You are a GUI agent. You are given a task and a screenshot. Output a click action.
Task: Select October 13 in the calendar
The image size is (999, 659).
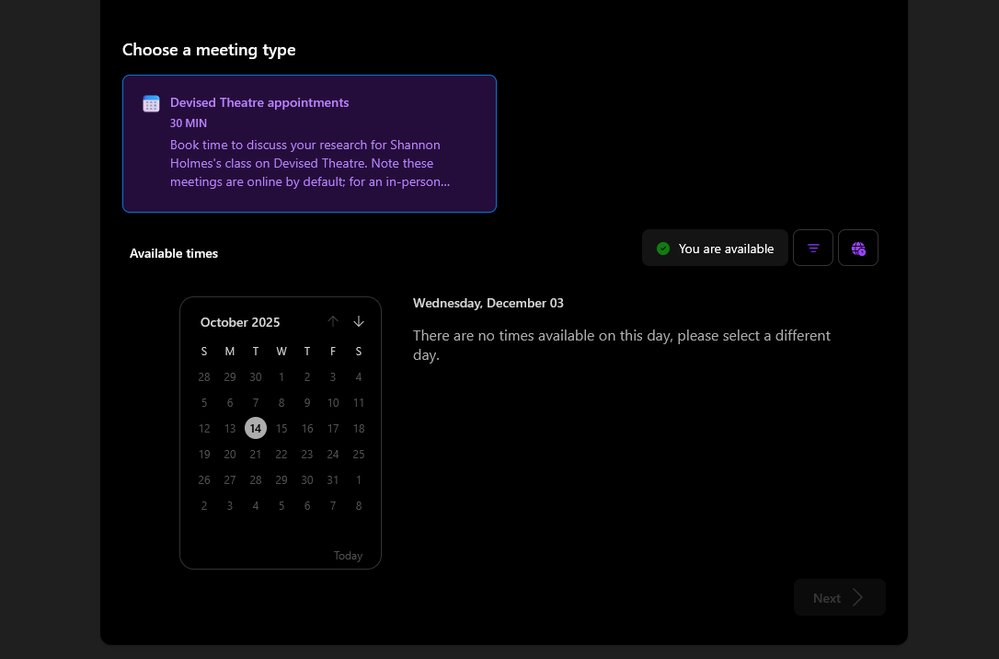click(230, 428)
